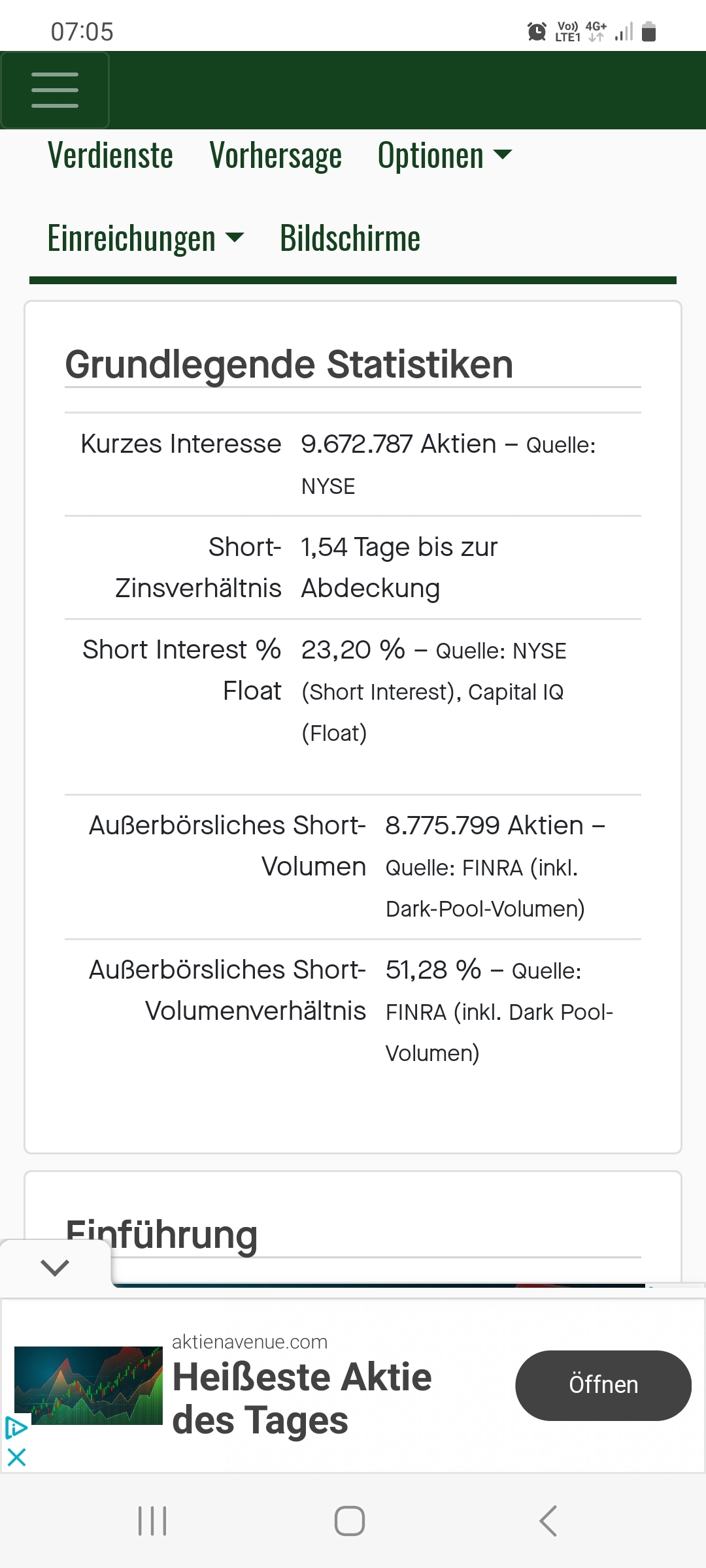Select the Verdienste menu item
Screen dimensions: 706x1568
tap(111, 155)
